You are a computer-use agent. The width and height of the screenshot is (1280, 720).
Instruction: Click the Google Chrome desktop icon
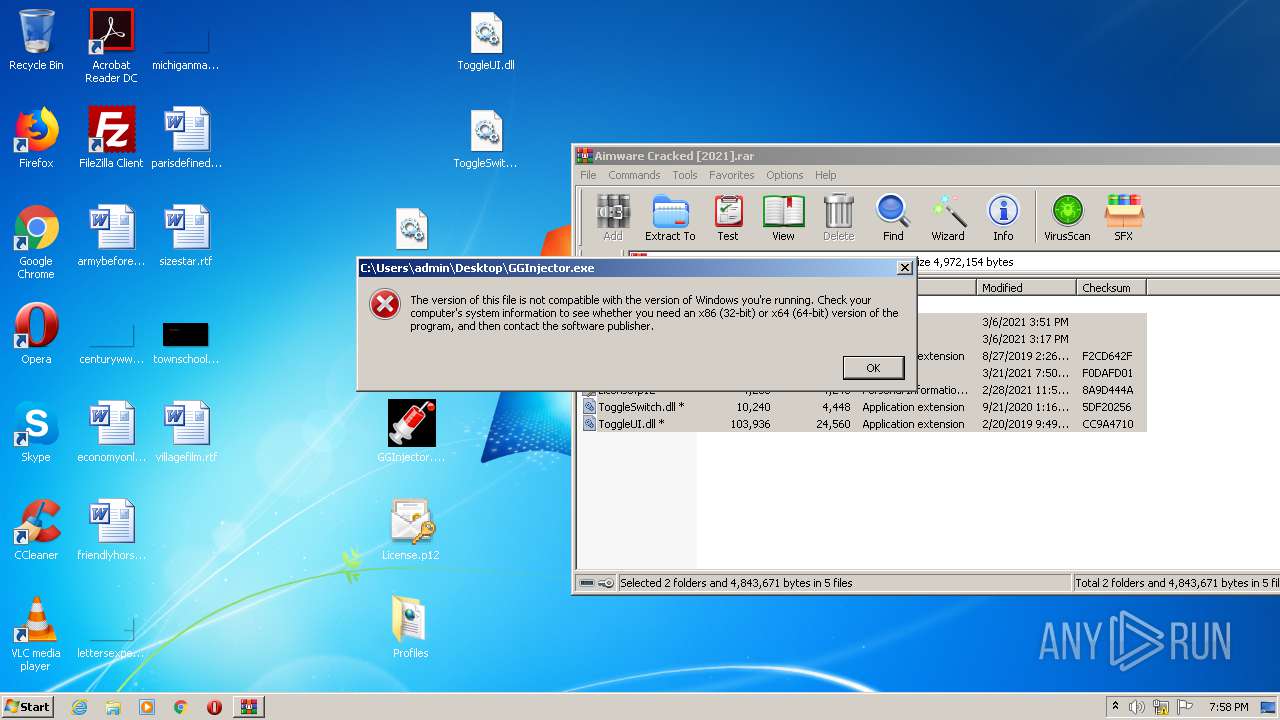[36, 243]
